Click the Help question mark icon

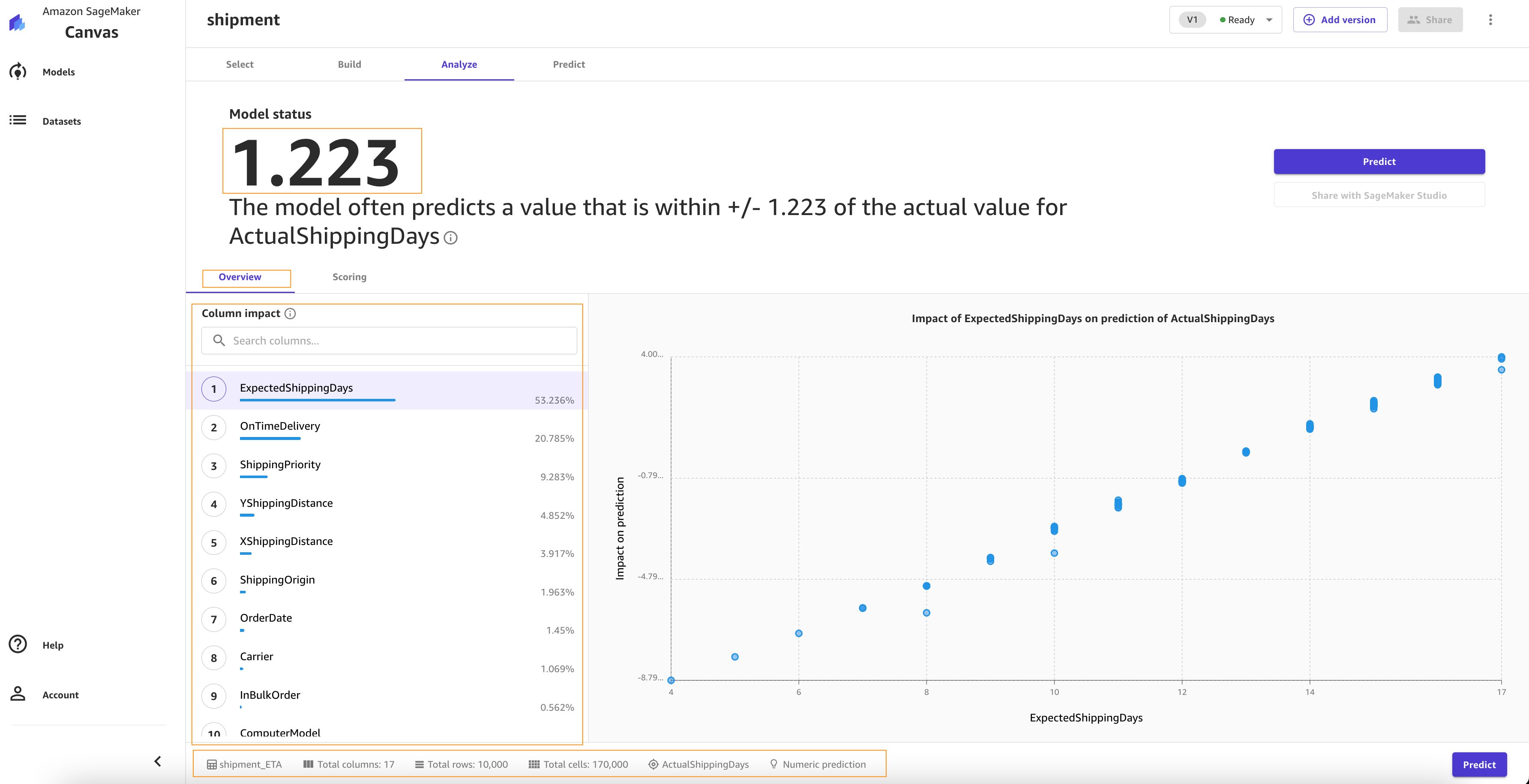click(x=18, y=644)
